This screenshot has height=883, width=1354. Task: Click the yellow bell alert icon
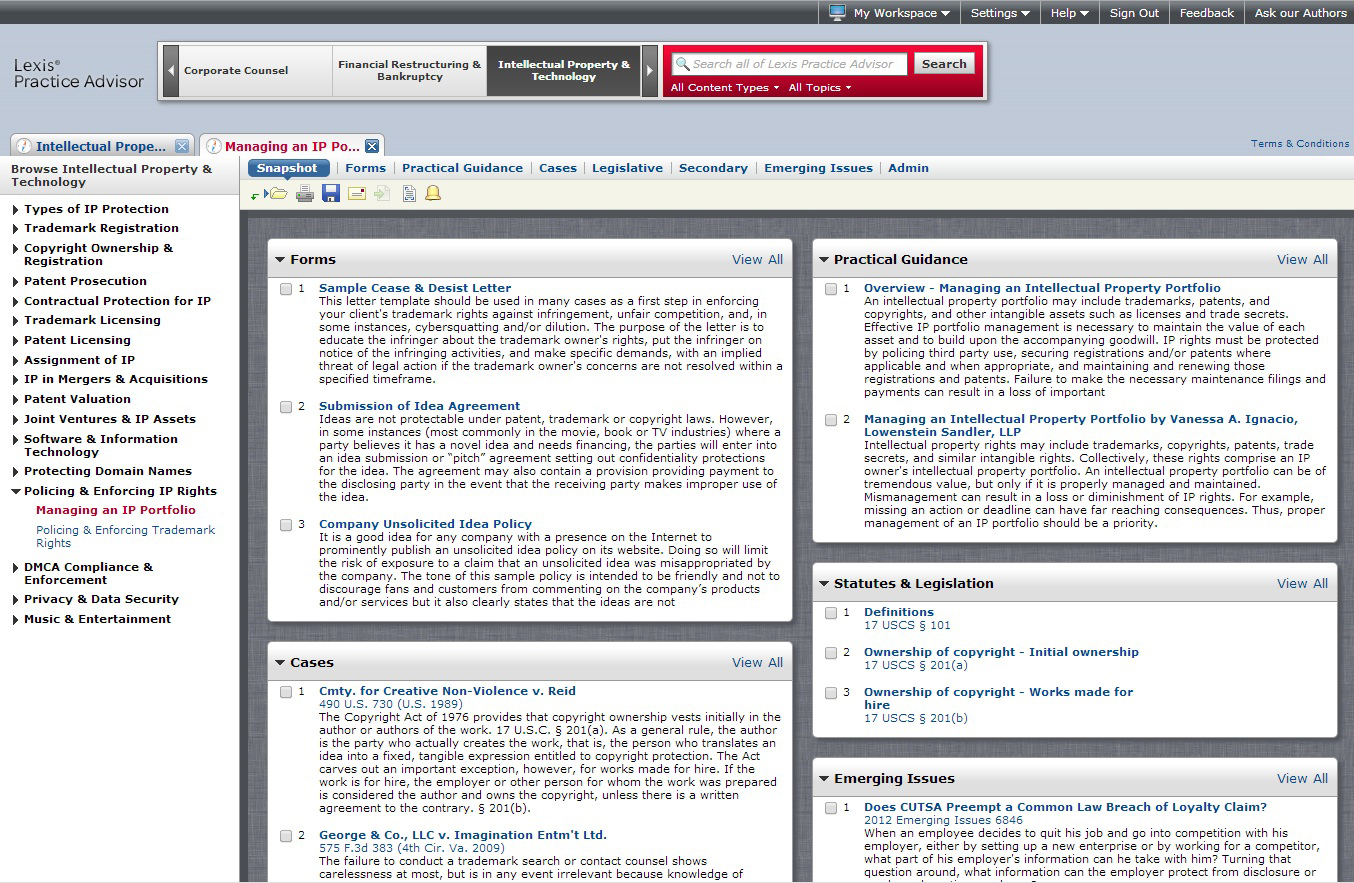[x=433, y=193]
